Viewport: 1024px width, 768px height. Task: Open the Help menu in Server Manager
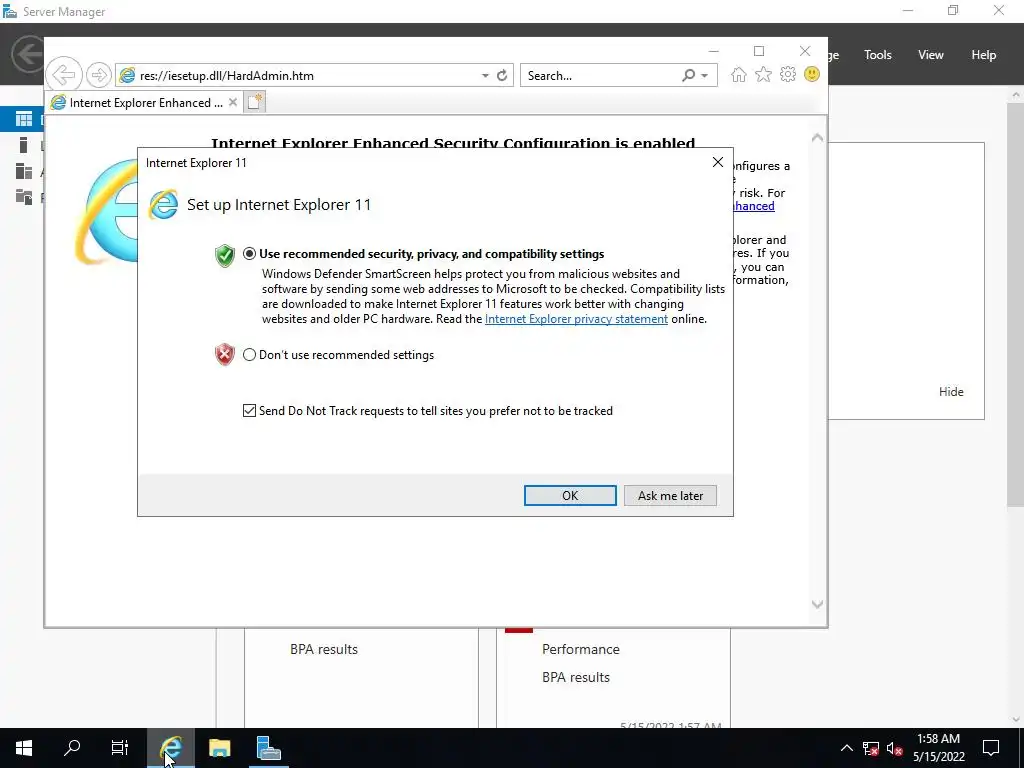click(x=984, y=55)
